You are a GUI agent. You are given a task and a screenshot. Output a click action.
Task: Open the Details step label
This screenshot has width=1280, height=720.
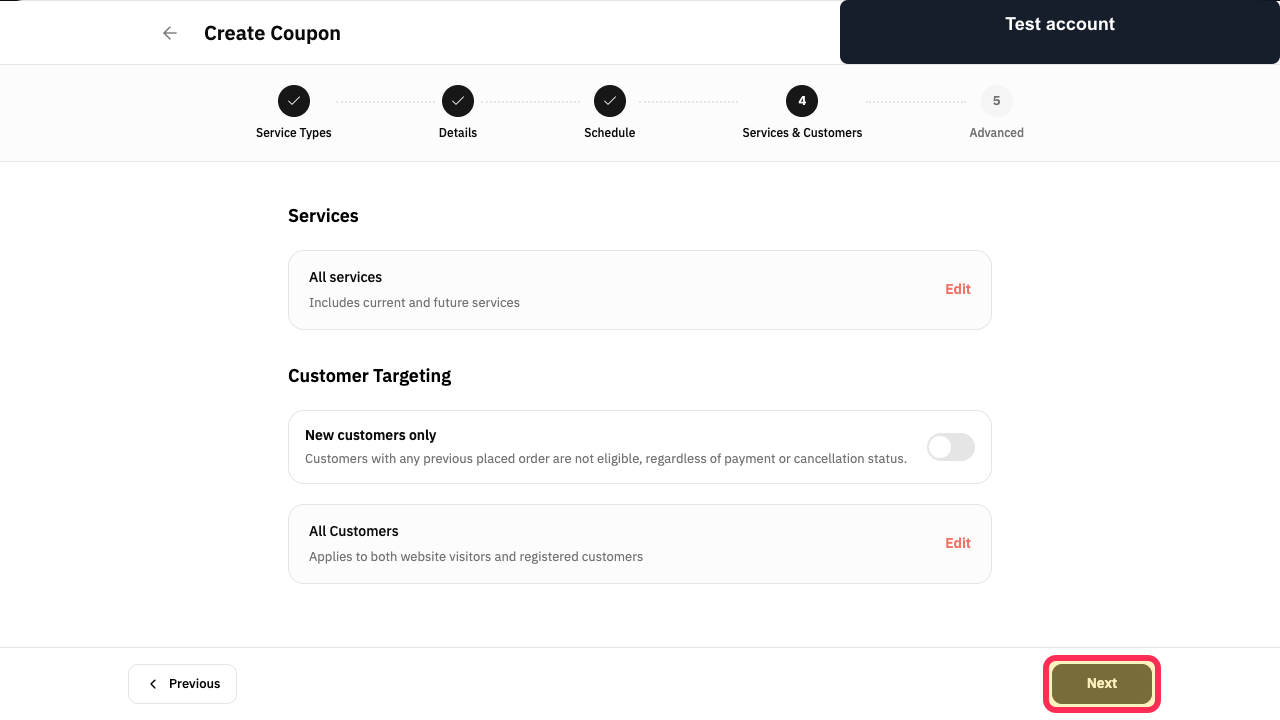(x=458, y=133)
